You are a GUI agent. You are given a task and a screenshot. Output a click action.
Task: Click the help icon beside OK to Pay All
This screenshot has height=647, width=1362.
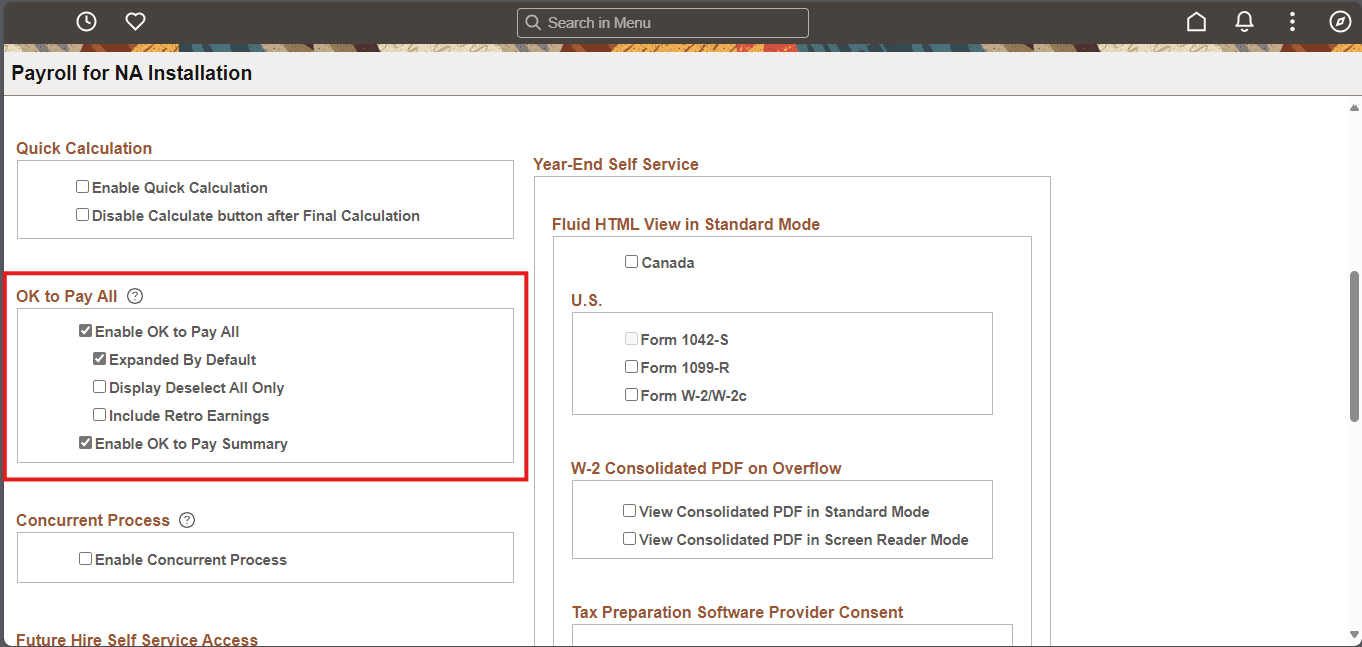[134, 295]
